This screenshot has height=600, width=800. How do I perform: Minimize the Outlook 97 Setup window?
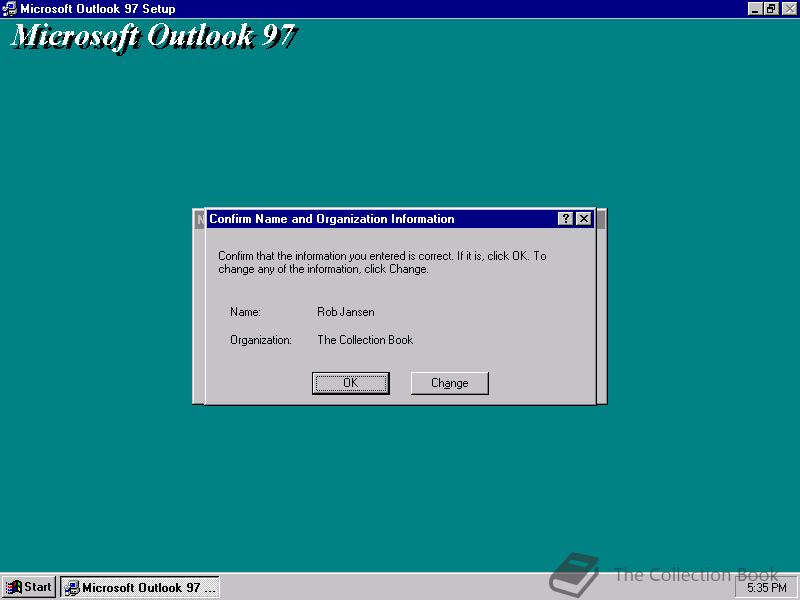click(x=755, y=9)
